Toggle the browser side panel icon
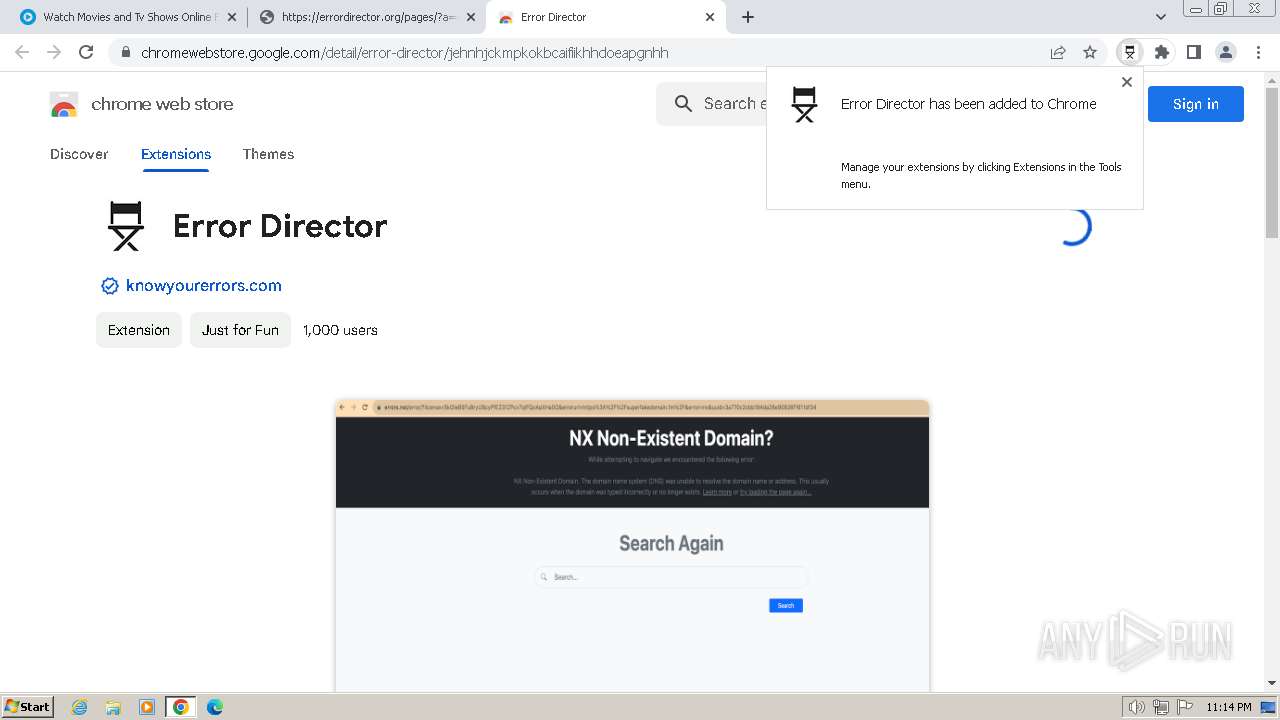 pyautogui.click(x=1193, y=52)
